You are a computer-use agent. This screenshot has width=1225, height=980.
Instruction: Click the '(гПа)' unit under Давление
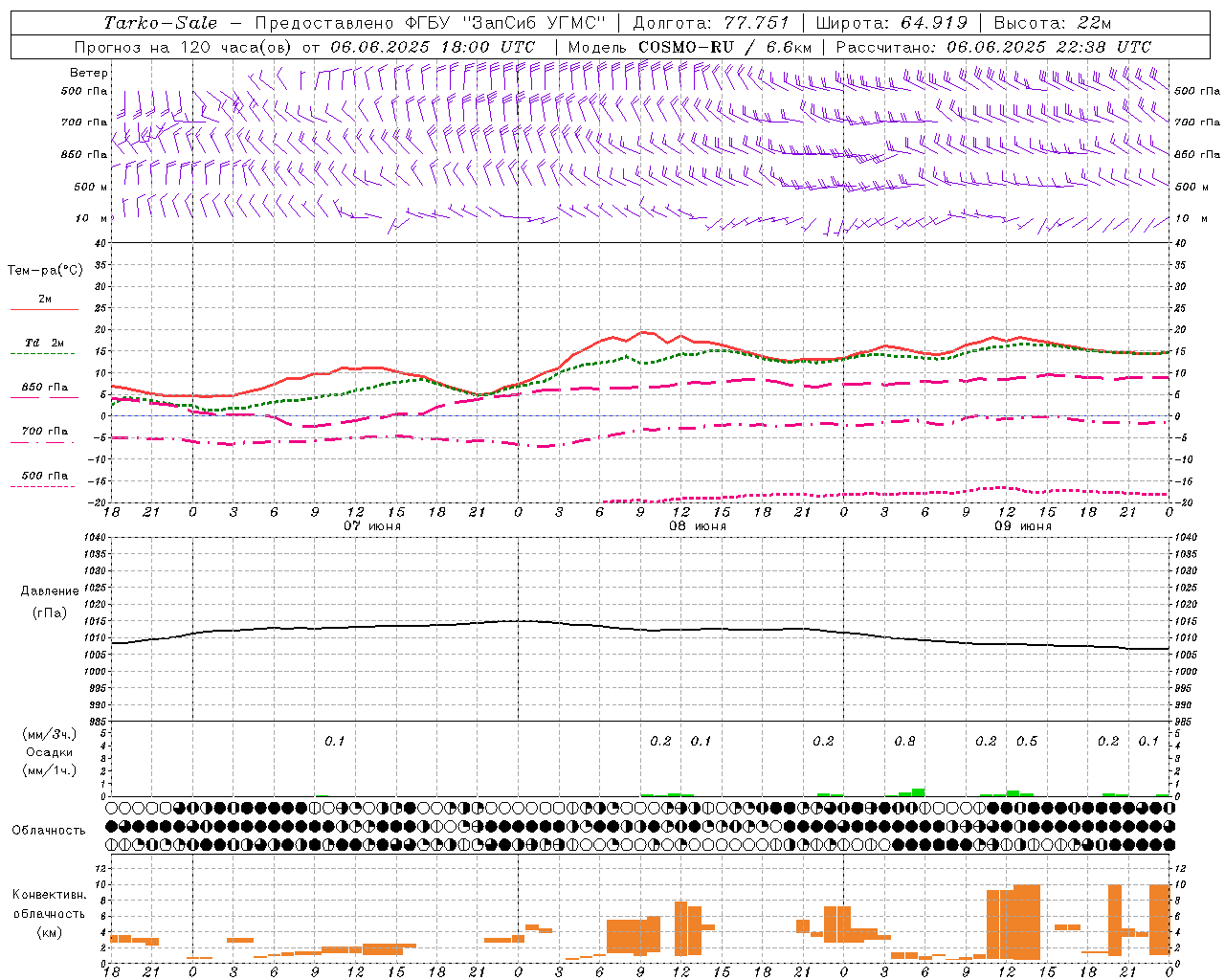(50, 613)
